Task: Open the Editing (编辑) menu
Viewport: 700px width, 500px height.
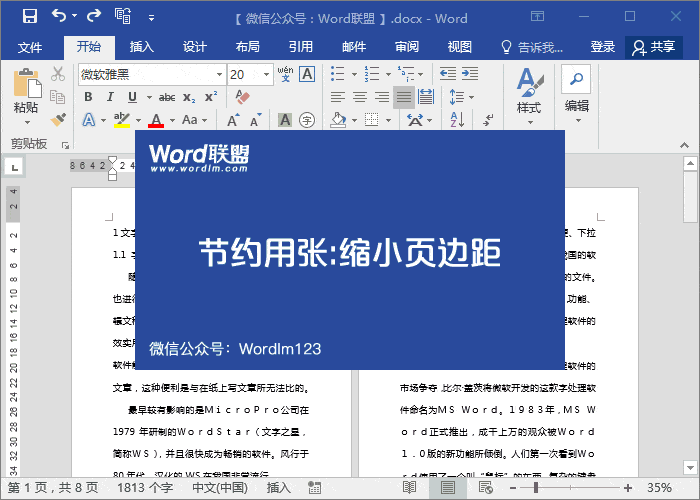Action: pyautogui.click(x=576, y=95)
